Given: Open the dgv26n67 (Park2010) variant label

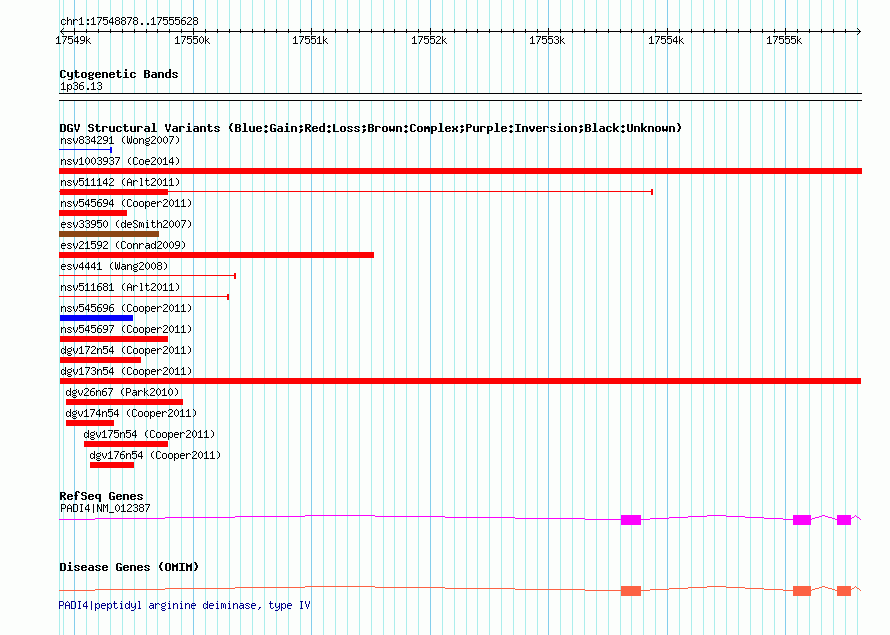Looking at the screenshot, I should click(x=122, y=392).
